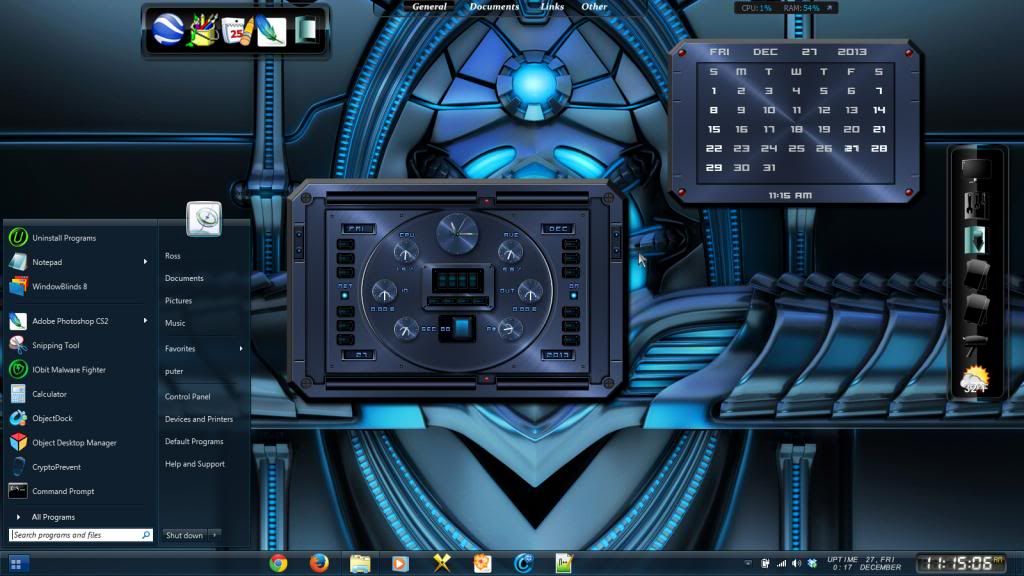The height and width of the screenshot is (576, 1024).
Task: Open the file explorer folder taskbar icon
Action: click(360, 564)
